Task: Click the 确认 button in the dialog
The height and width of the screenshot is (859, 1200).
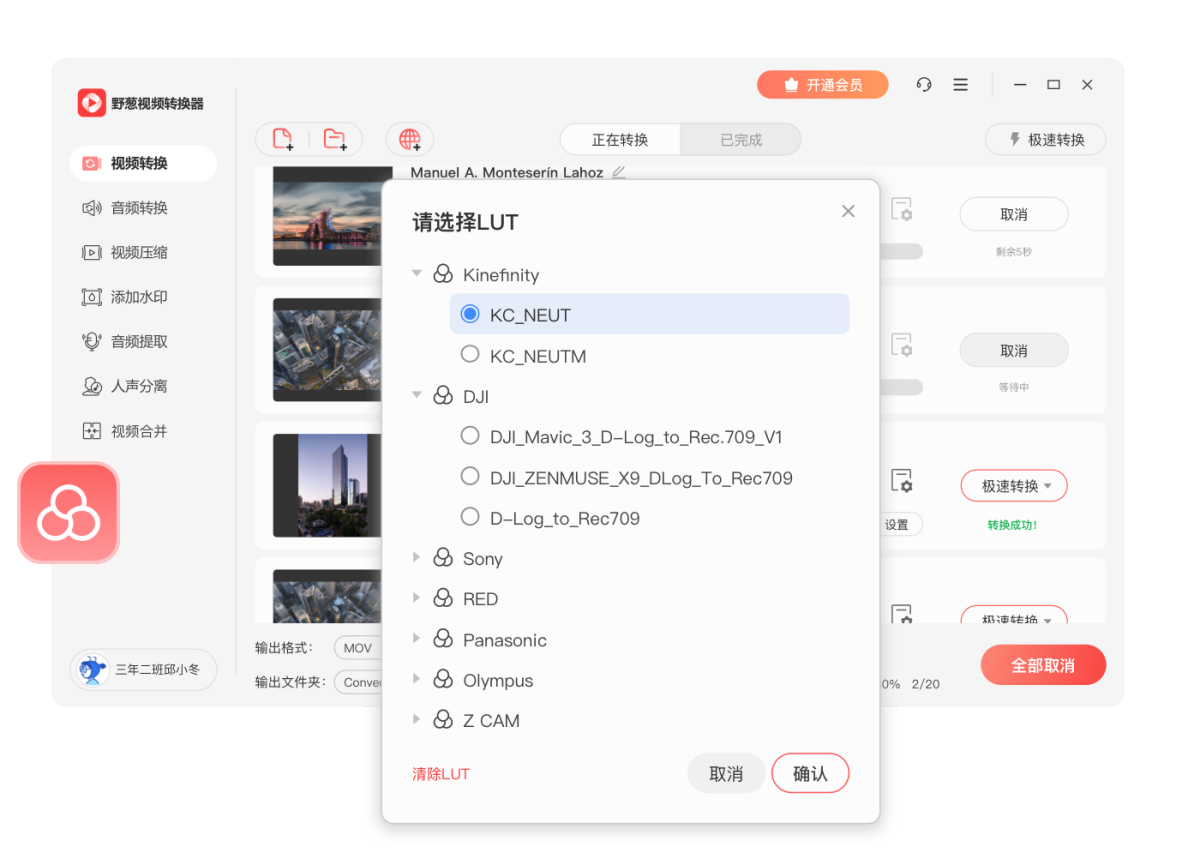Action: [x=810, y=773]
